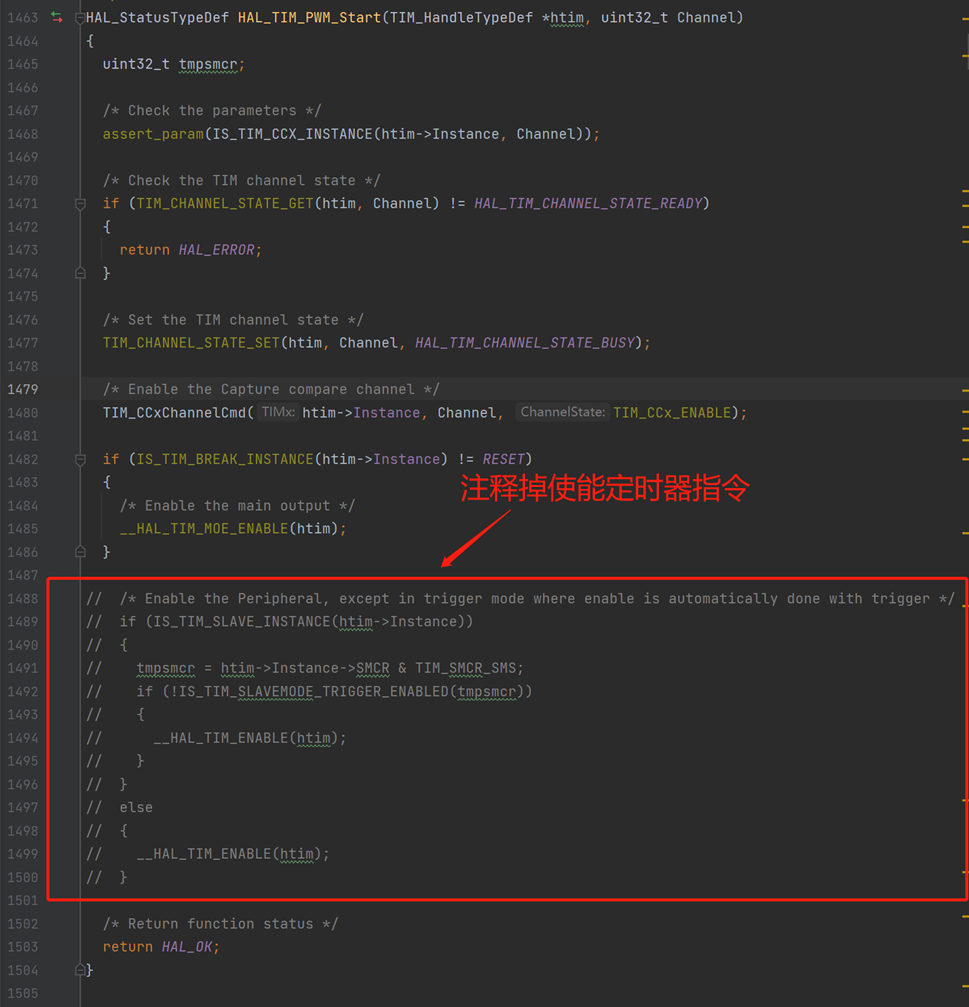Viewport: 969px width, 1007px height.
Task: Click the tmpsmcr variable declaration on line 1465
Action: [208, 64]
